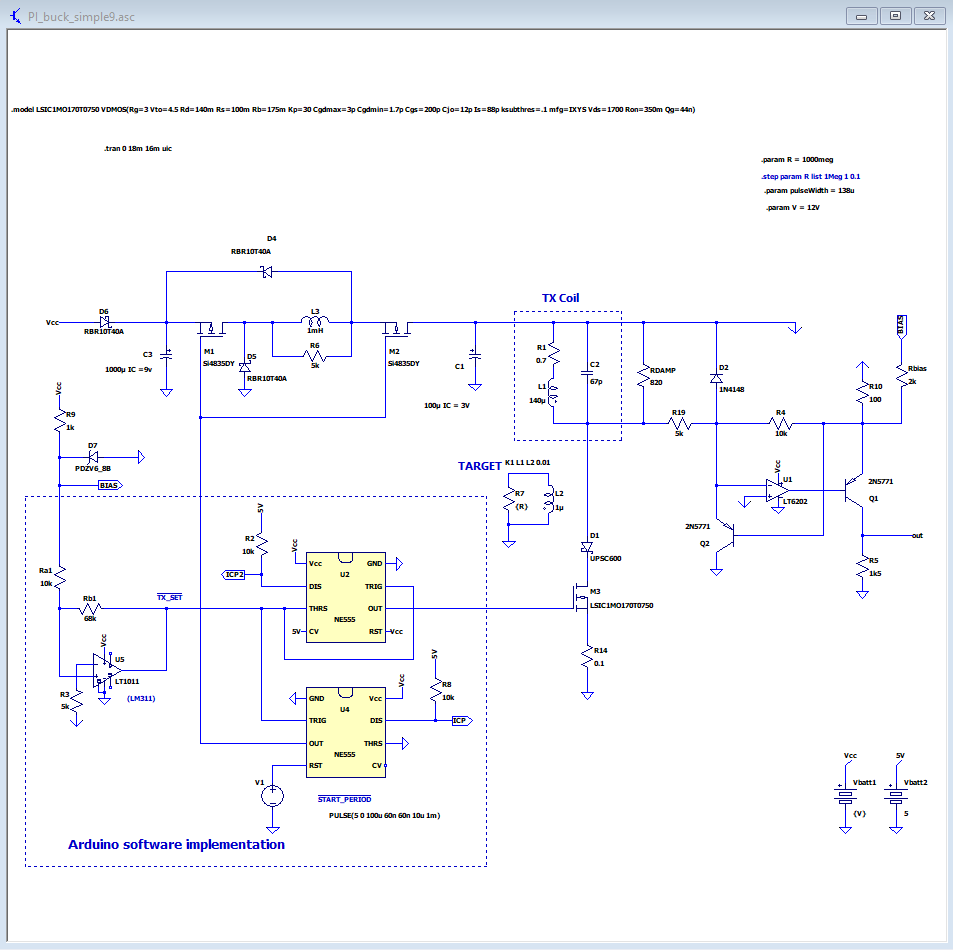953x950 pixels.
Task: Select the U2 NE555 timer chip
Action: (x=346, y=597)
